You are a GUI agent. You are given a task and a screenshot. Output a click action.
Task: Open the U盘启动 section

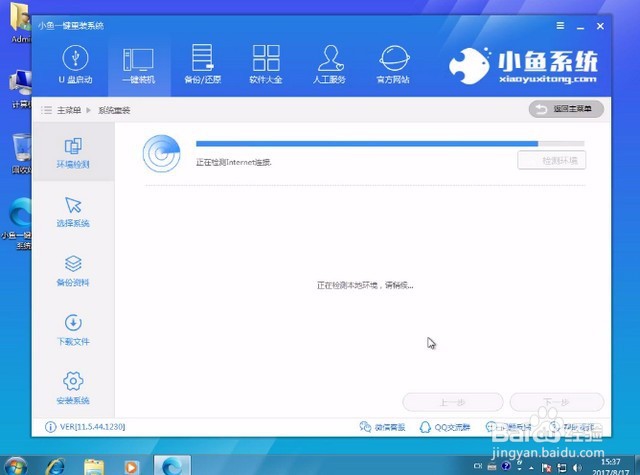pos(76,64)
